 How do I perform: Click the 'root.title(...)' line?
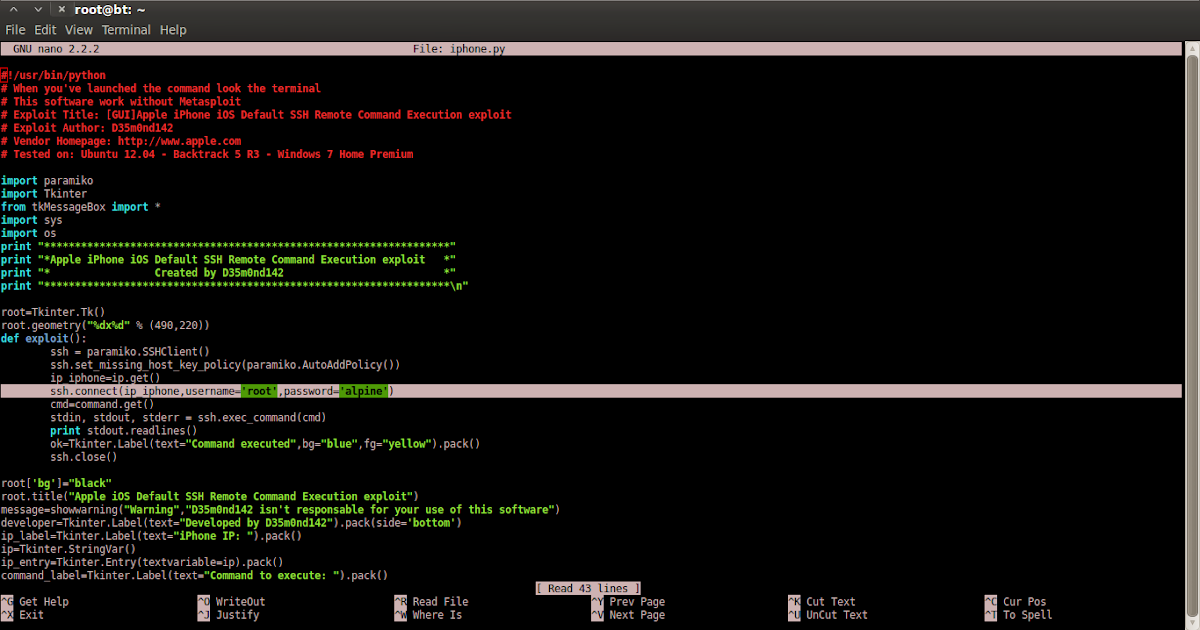point(209,496)
